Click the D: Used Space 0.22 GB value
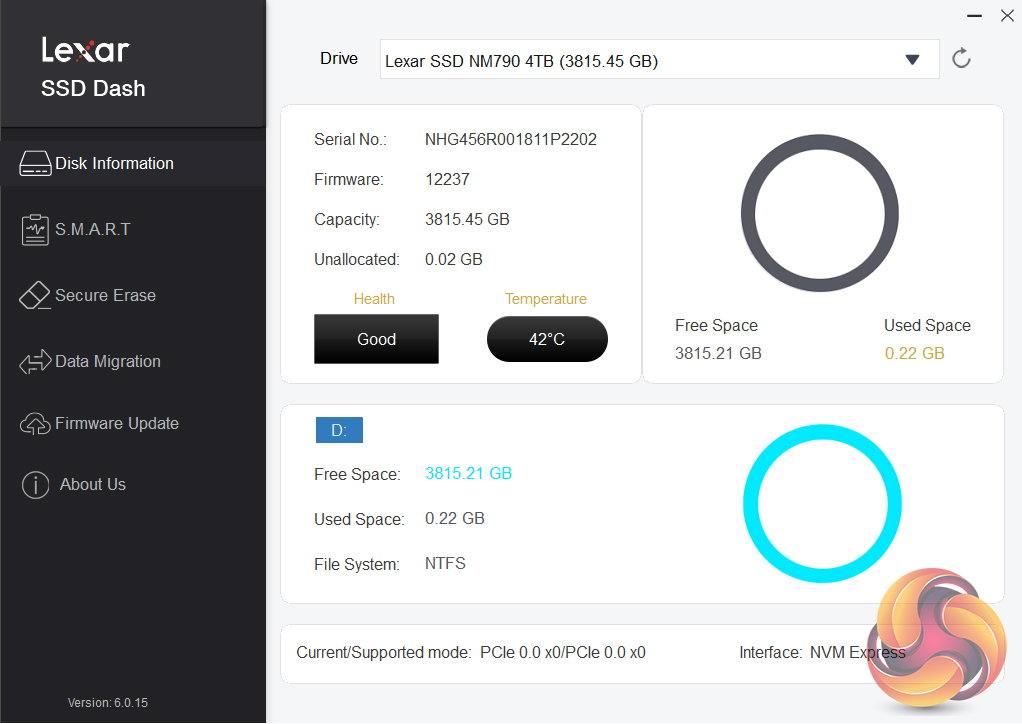 pos(454,519)
